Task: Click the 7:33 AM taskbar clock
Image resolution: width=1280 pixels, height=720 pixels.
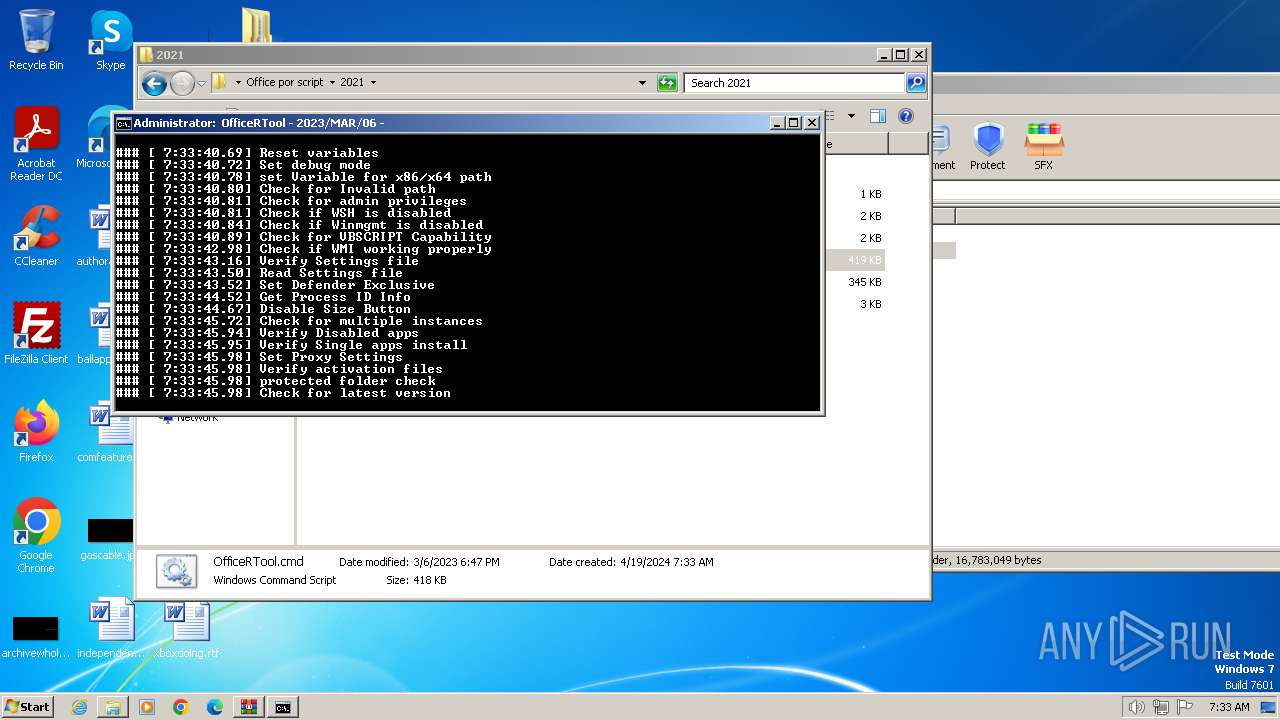Action: pos(1229,707)
